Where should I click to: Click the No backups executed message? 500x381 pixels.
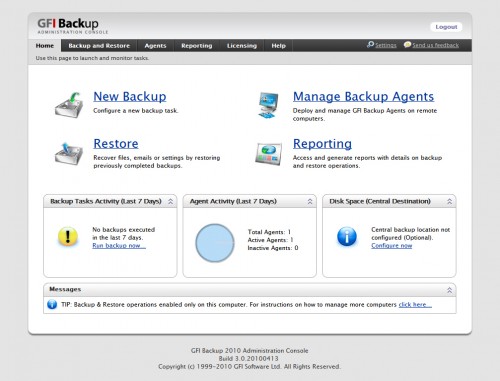(124, 234)
